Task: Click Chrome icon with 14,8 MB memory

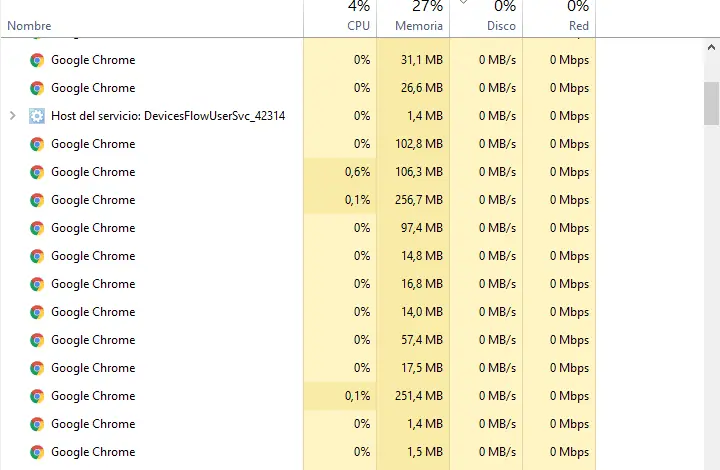Action: coord(37,256)
